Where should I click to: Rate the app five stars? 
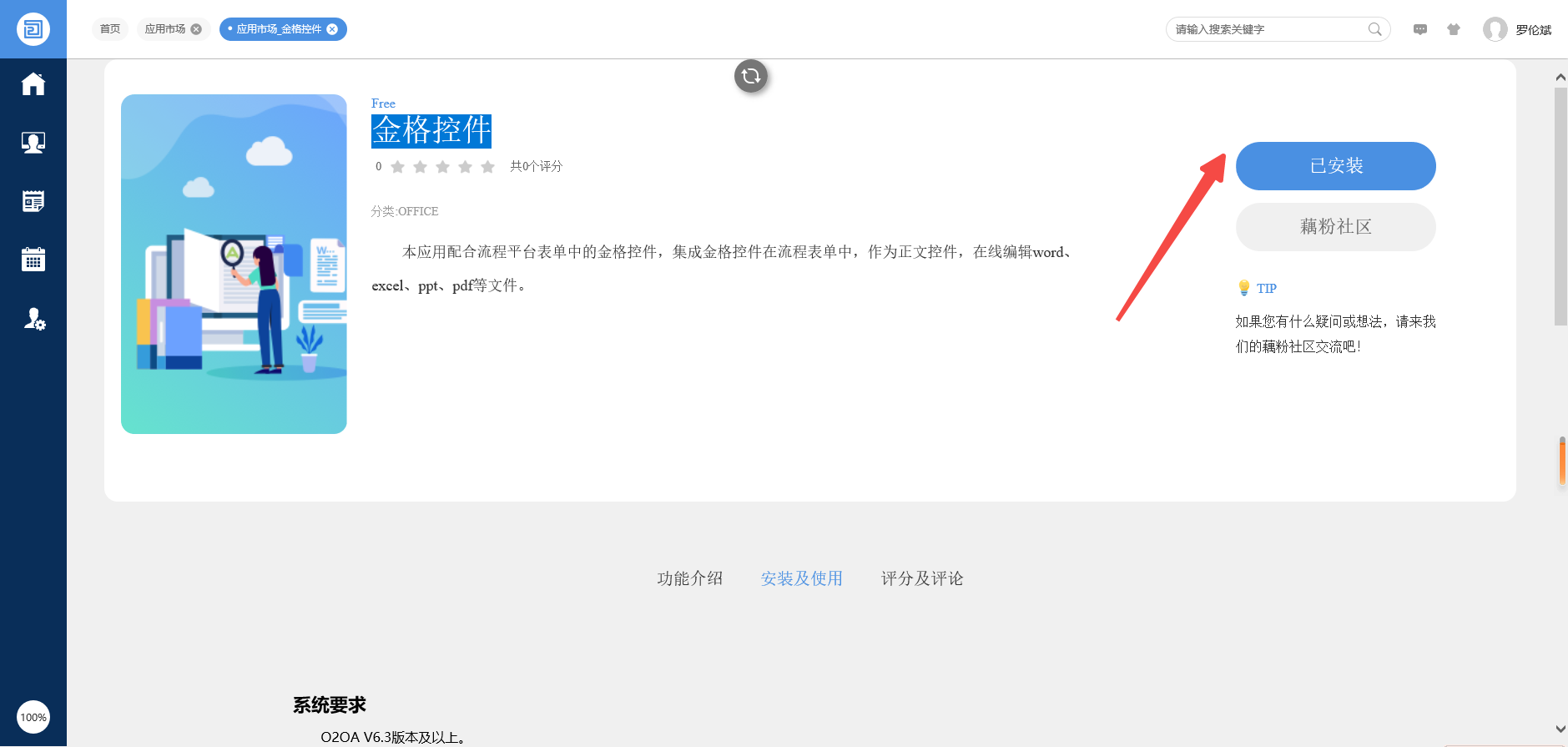click(488, 167)
